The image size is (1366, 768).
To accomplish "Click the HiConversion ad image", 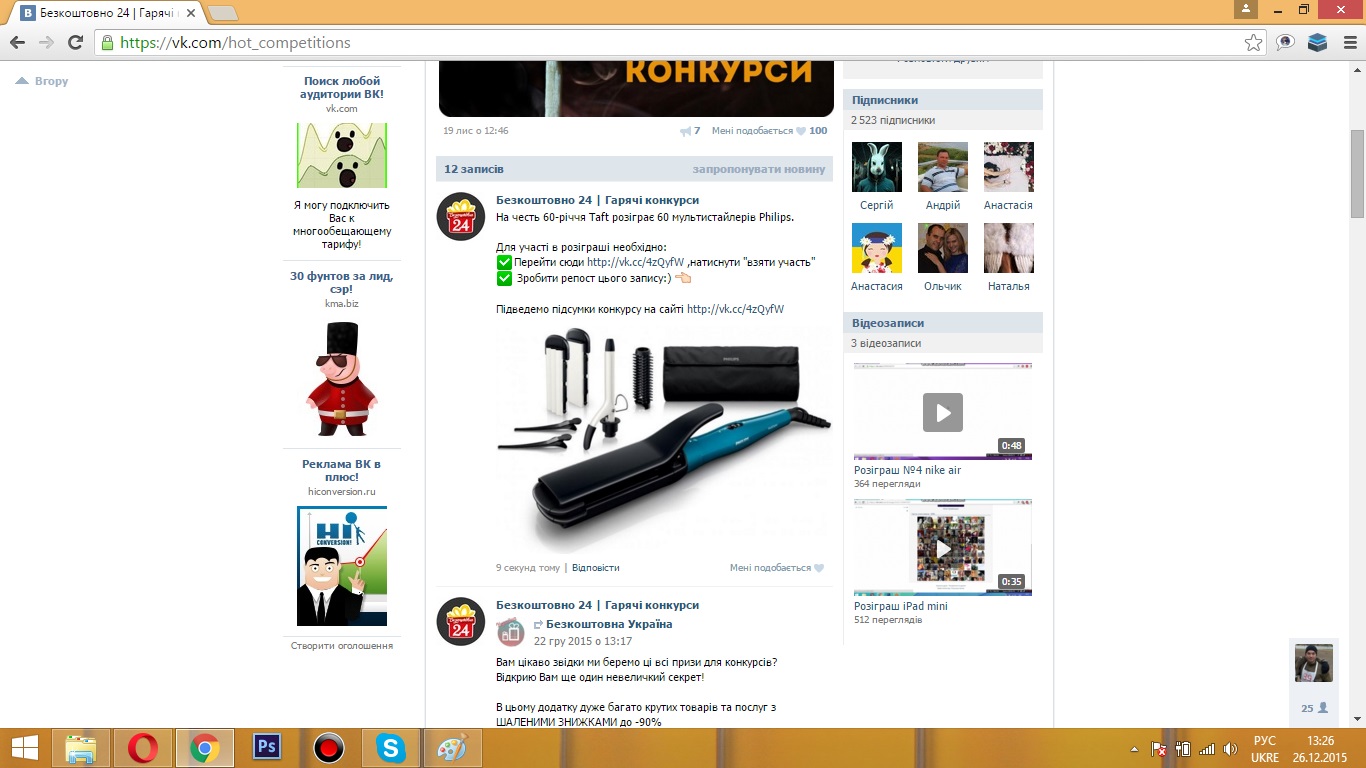I will click(342, 566).
